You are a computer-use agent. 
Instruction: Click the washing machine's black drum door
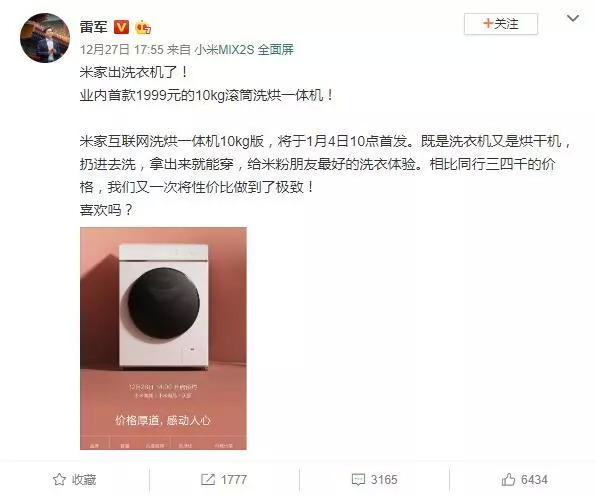tap(164, 303)
